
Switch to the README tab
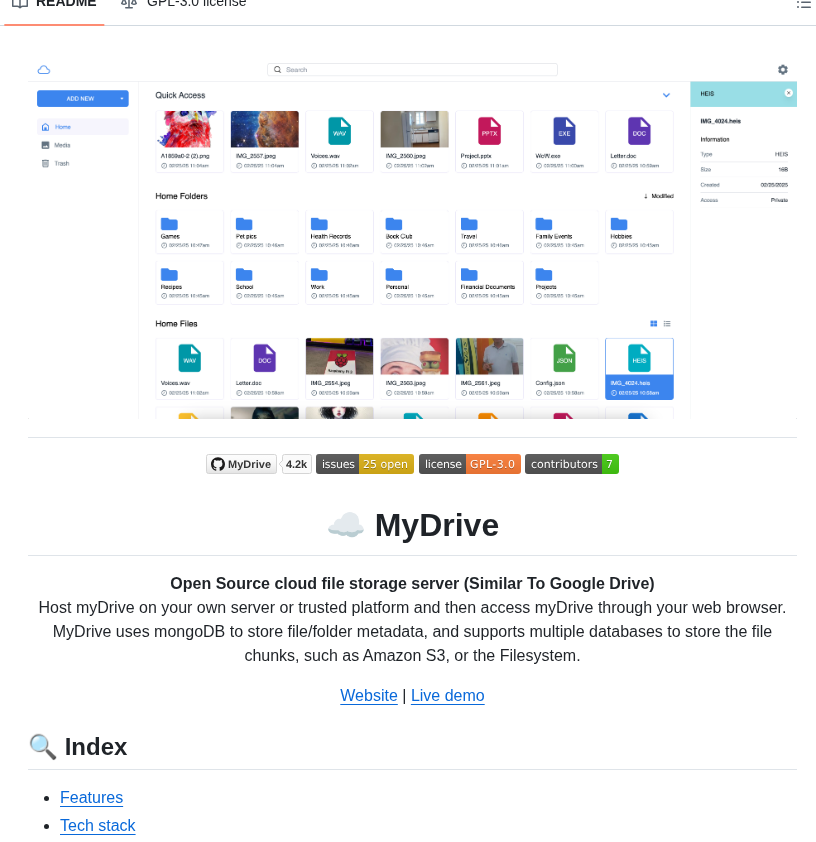click(x=54, y=4)
